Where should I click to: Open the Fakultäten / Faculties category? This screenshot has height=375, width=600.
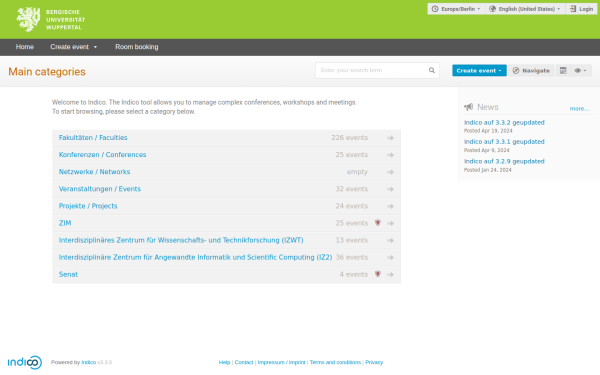(93, 138)
